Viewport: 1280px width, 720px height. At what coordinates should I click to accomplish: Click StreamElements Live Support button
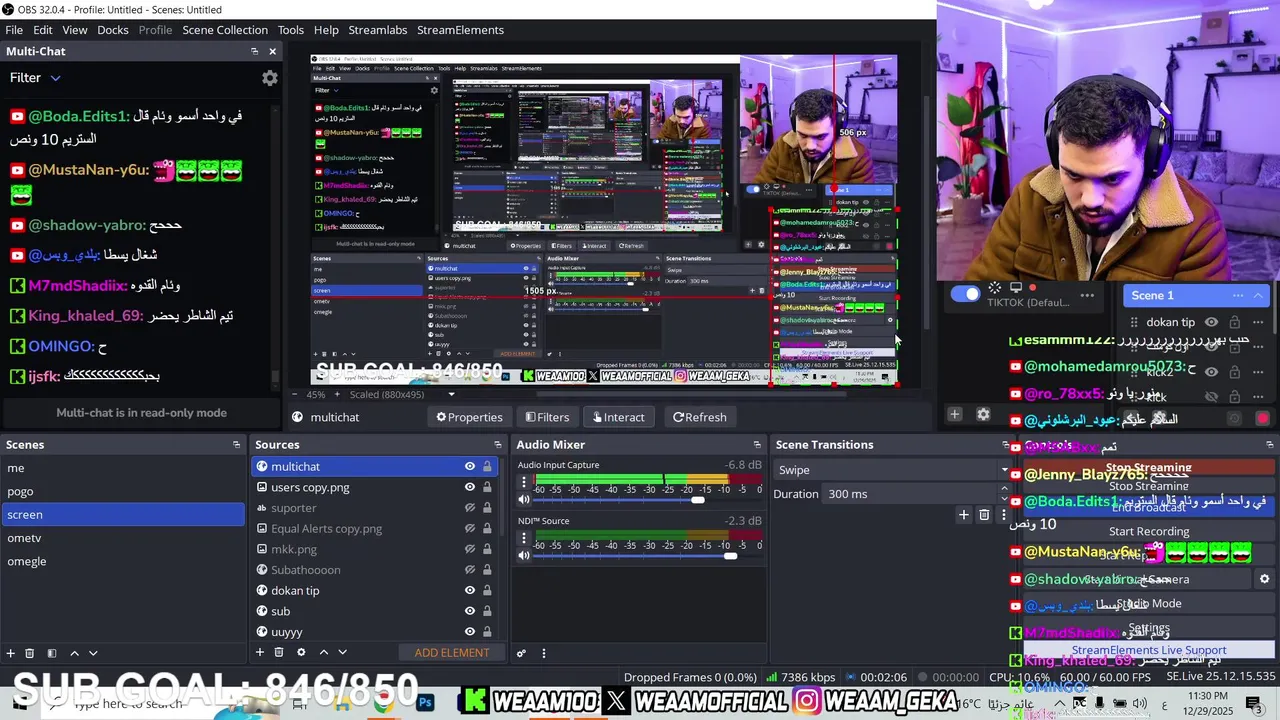1149,650
